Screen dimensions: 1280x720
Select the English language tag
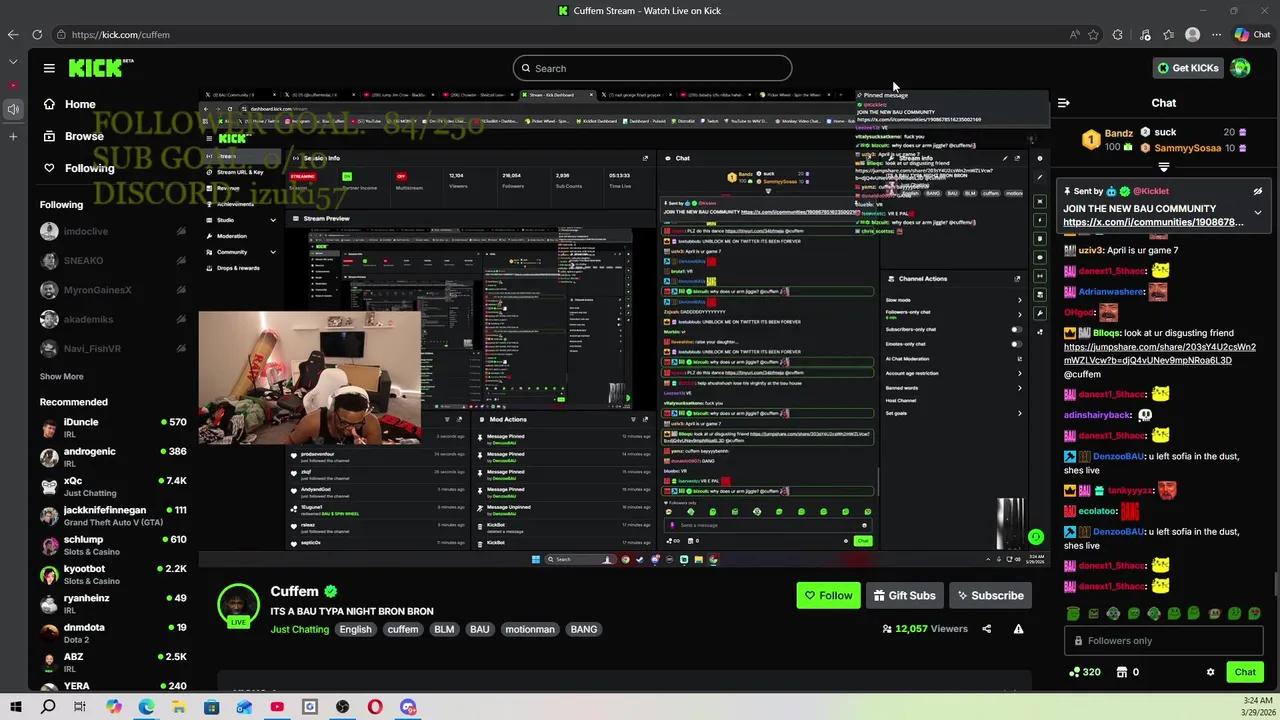coord(355,629)
